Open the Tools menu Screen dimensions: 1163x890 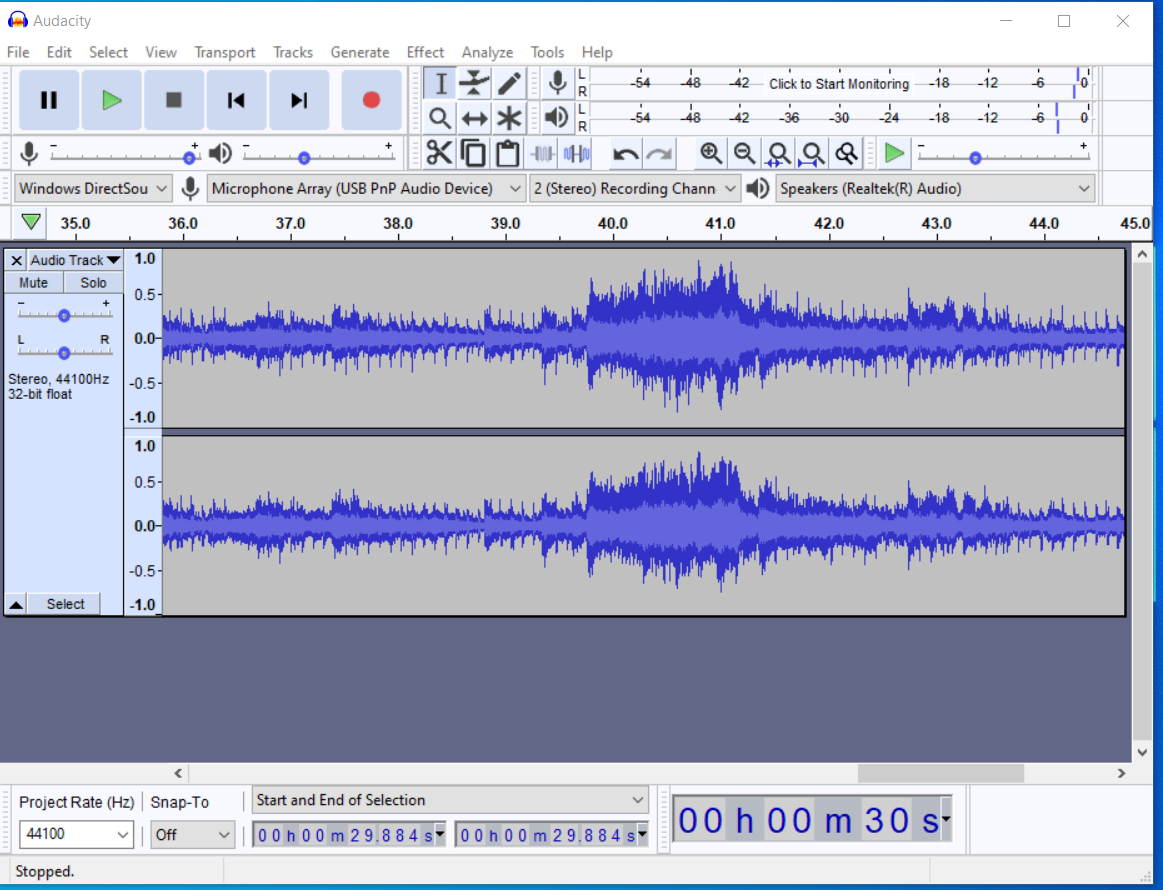point(547,52)
